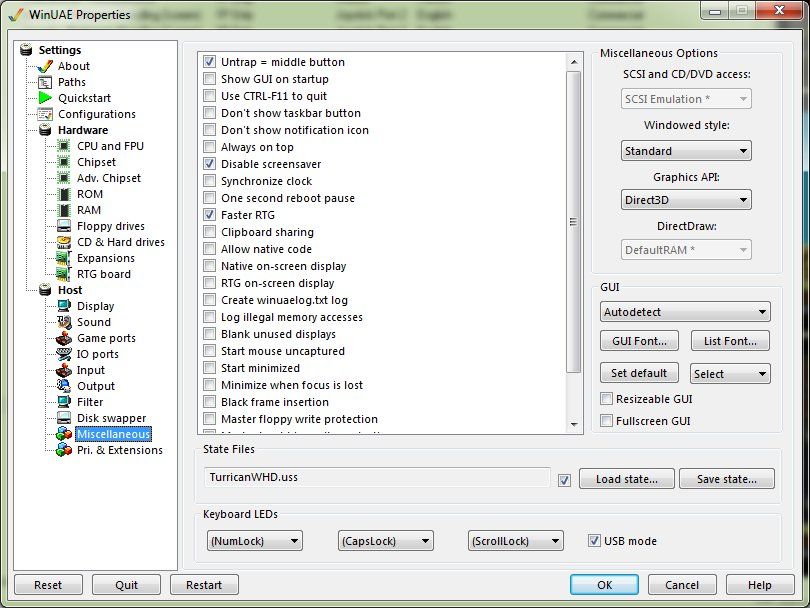Click the Disk swapper icon

63,418
